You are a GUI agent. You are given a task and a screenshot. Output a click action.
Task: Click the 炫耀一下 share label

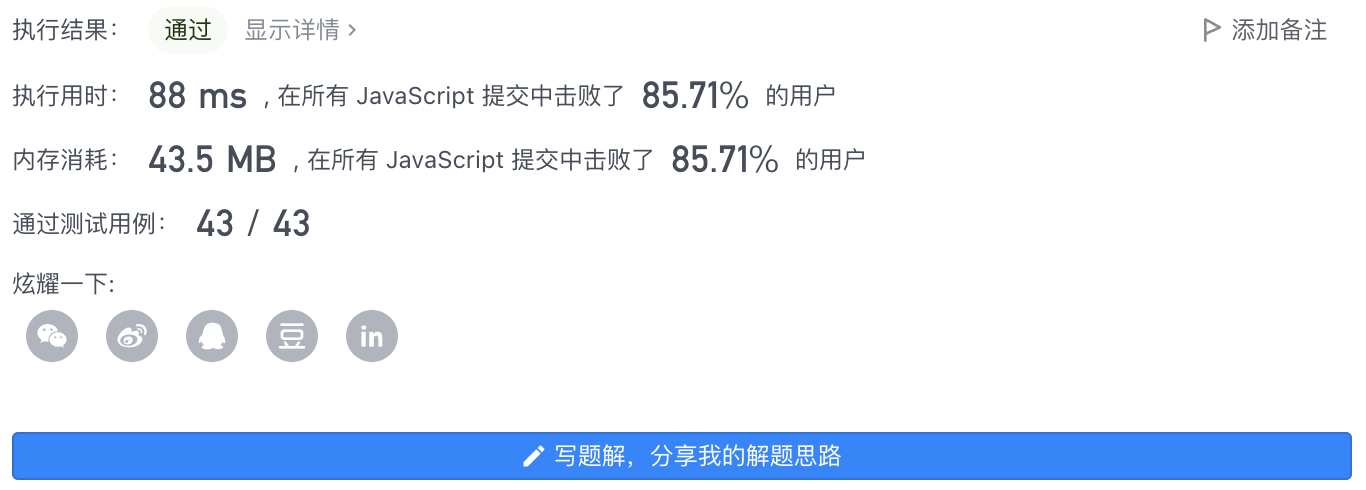pyautogui.click(x=64, y=285)
